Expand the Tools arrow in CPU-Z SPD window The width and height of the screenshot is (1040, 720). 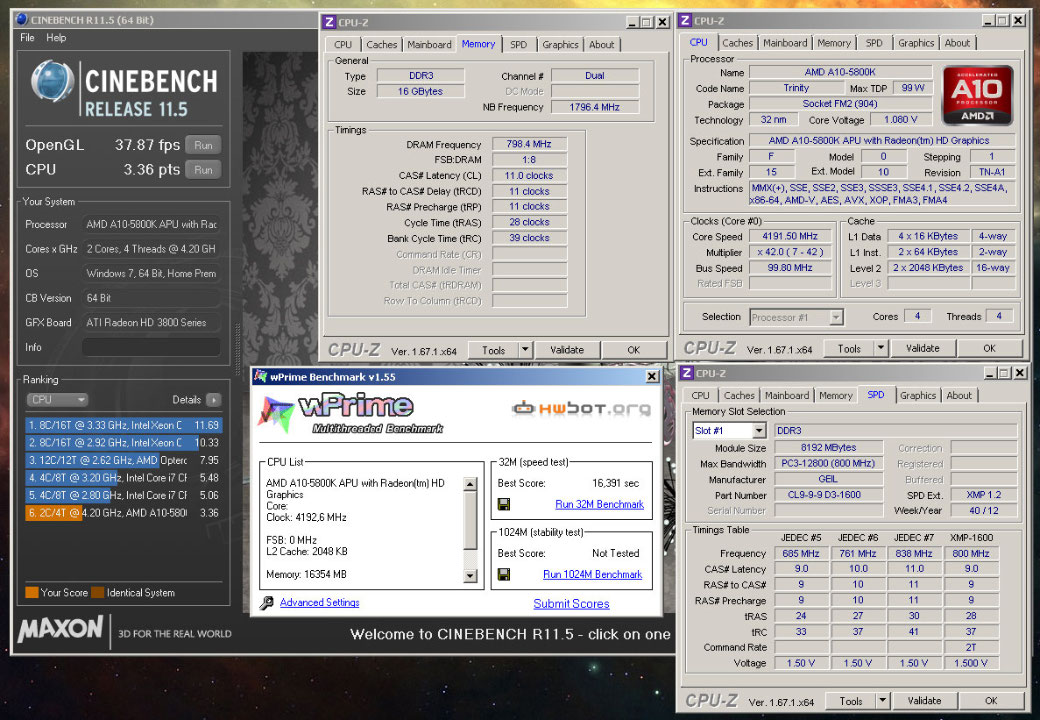883,700
